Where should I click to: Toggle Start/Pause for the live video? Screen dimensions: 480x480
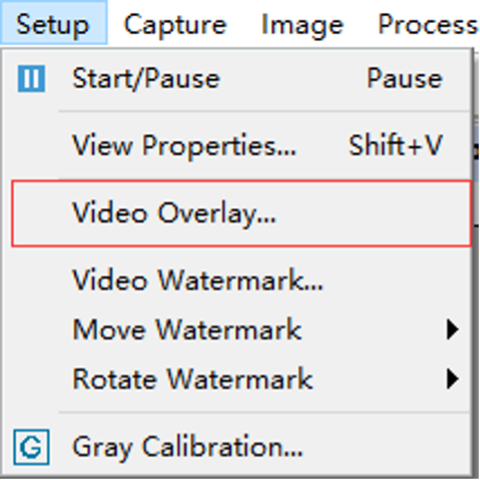(x=237, y=79)
